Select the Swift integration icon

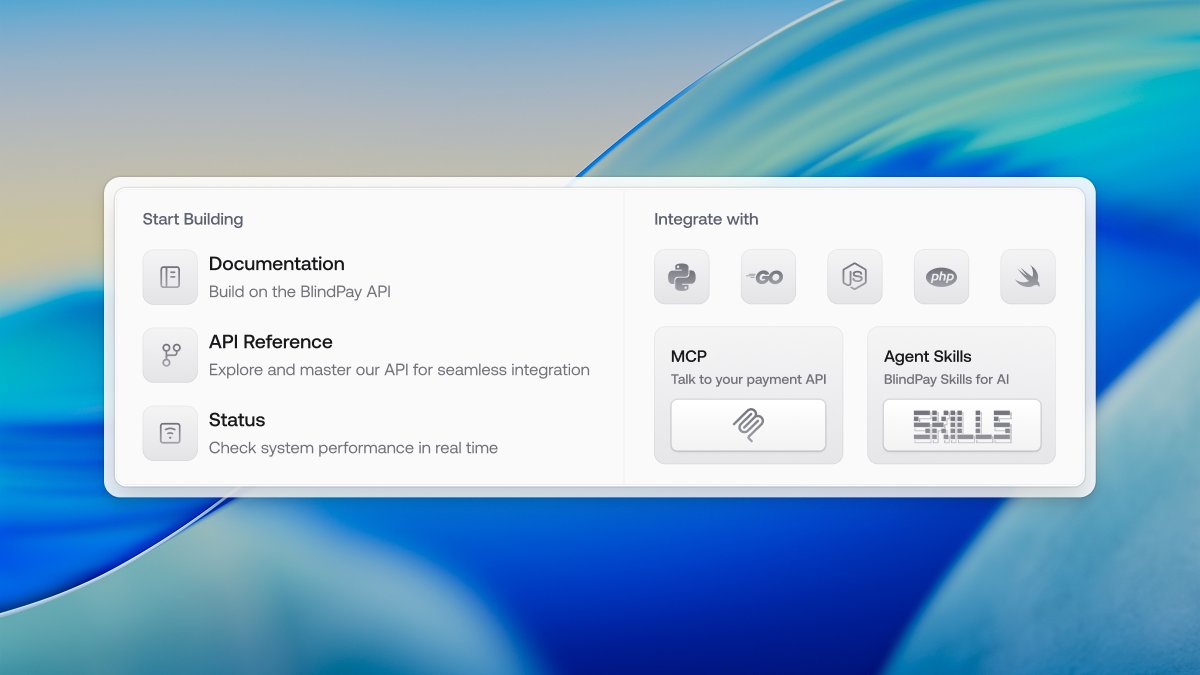[x=1028, y=277]
